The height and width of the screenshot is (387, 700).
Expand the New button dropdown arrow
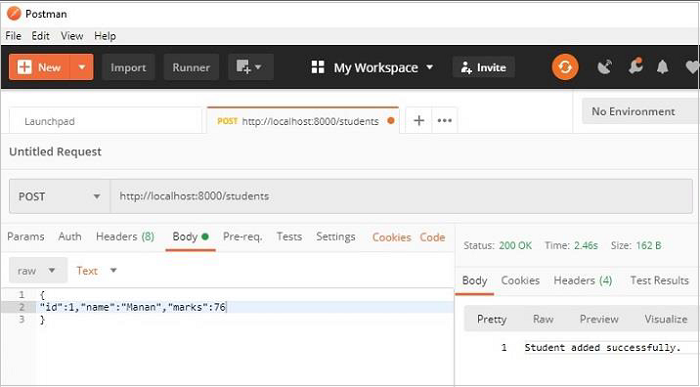(x=82, y=67)
